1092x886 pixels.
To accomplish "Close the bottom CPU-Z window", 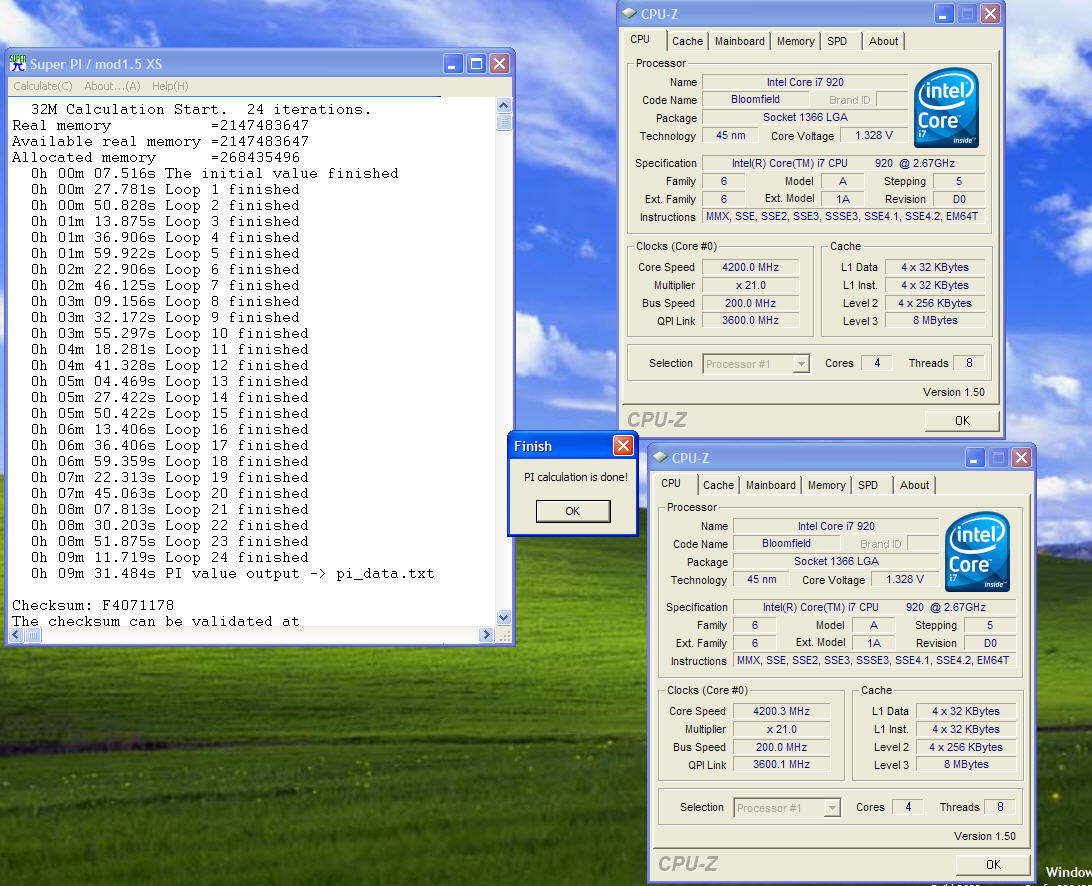I will click(x=1021, y=458).
